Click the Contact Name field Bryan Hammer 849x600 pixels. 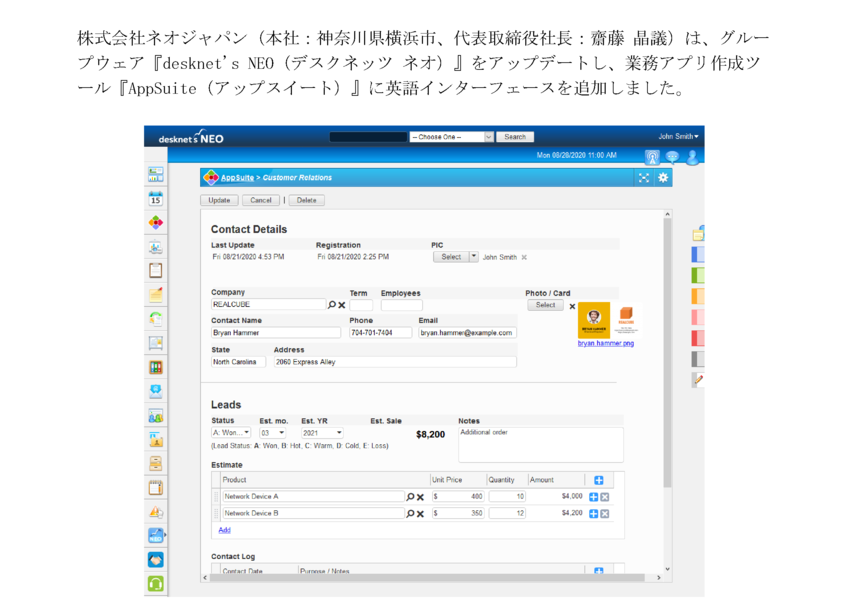point(276,333)
